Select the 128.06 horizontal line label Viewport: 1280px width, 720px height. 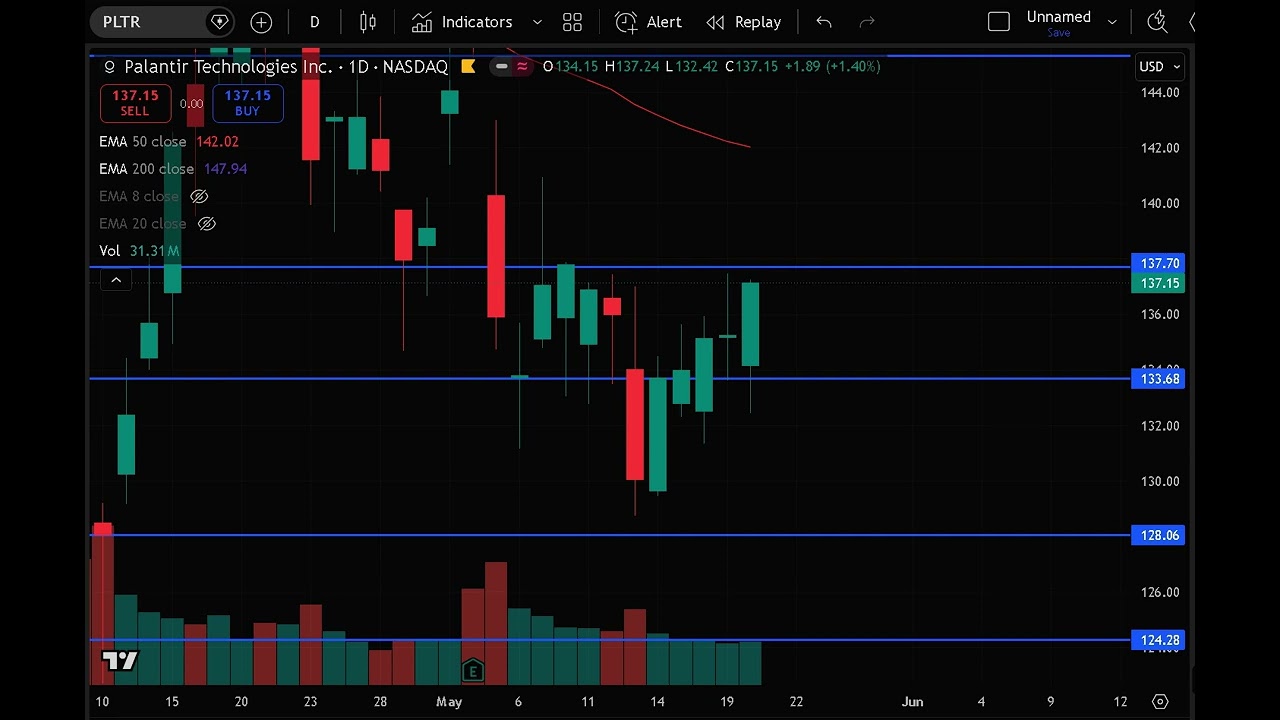click(1158, 536)
